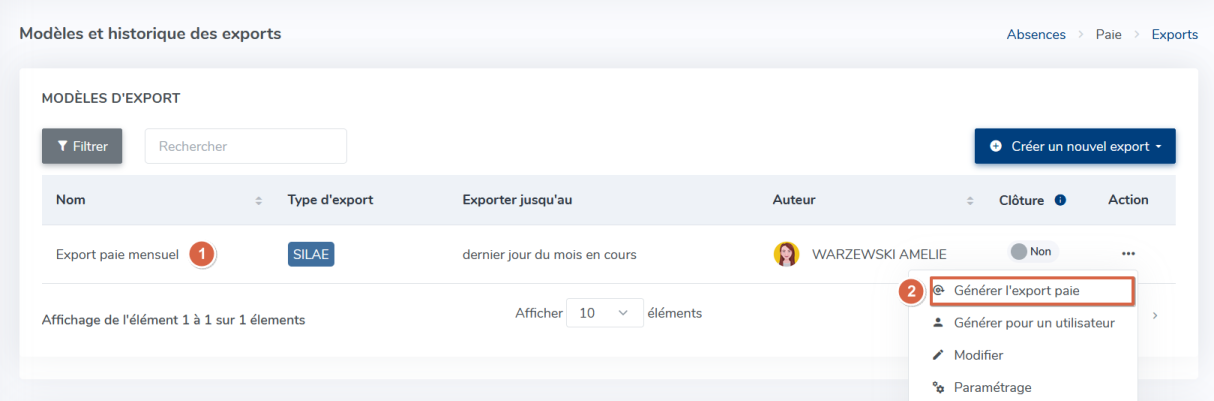Click the gears icon beside Paramétrage
Screen dimensions: 1214x401
(938, 387)
